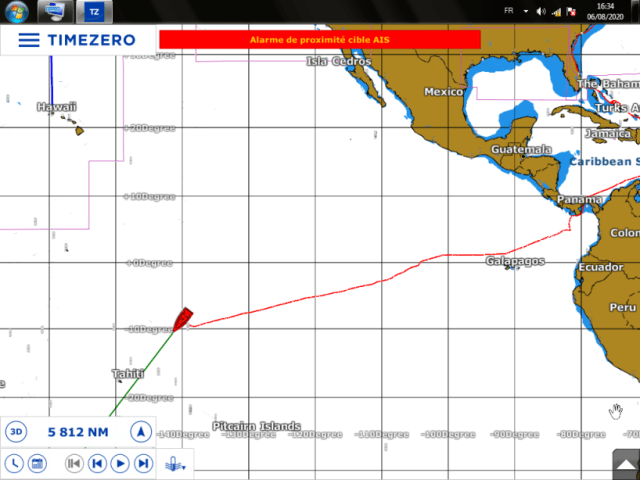Step forward one frame in timeline
Viewport: 640px width, 480px height.
[x=143, y=463]
